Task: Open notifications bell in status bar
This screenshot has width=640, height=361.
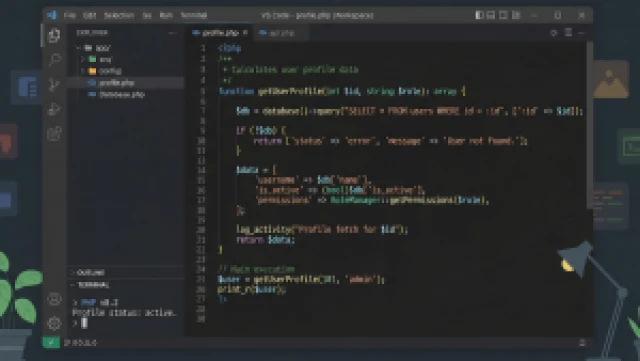Action: (x=582, y=343)
